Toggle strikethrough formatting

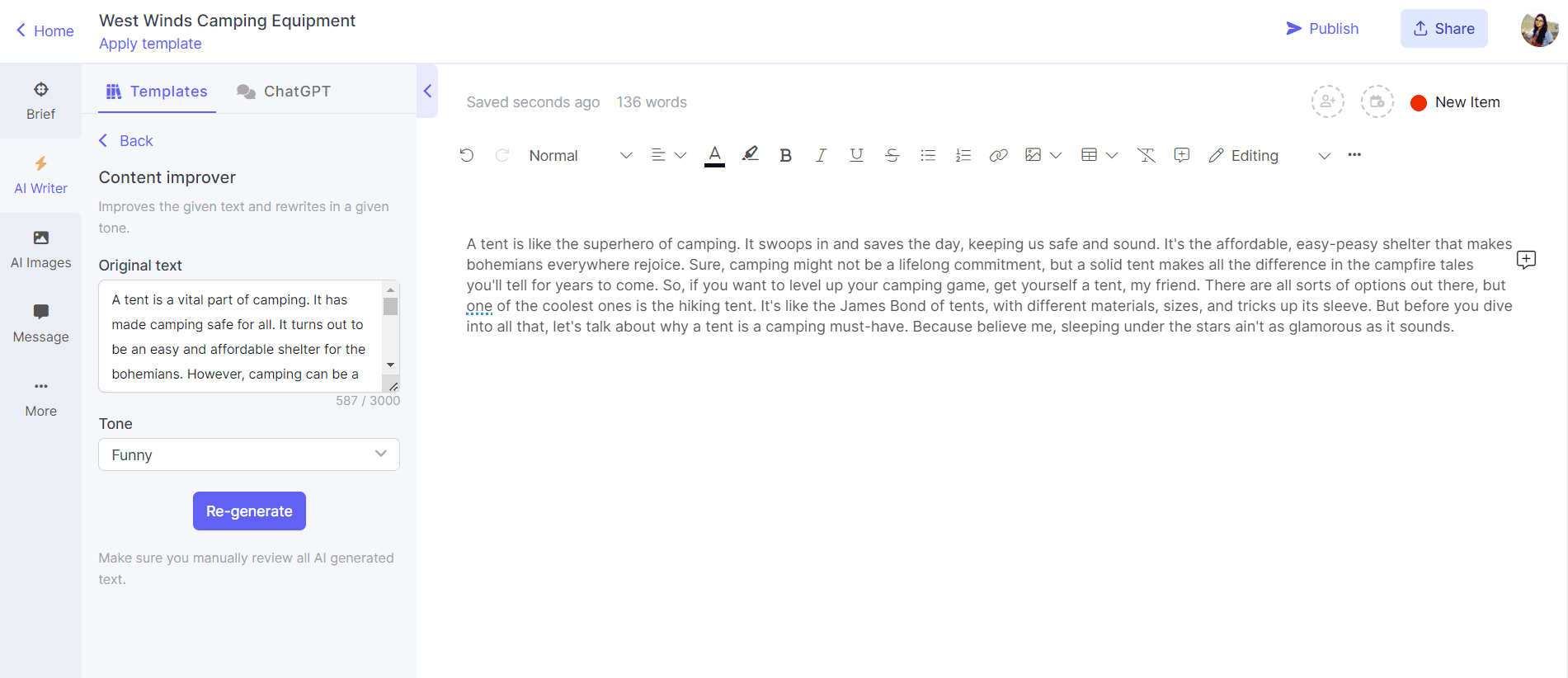(x=892, y=155)
